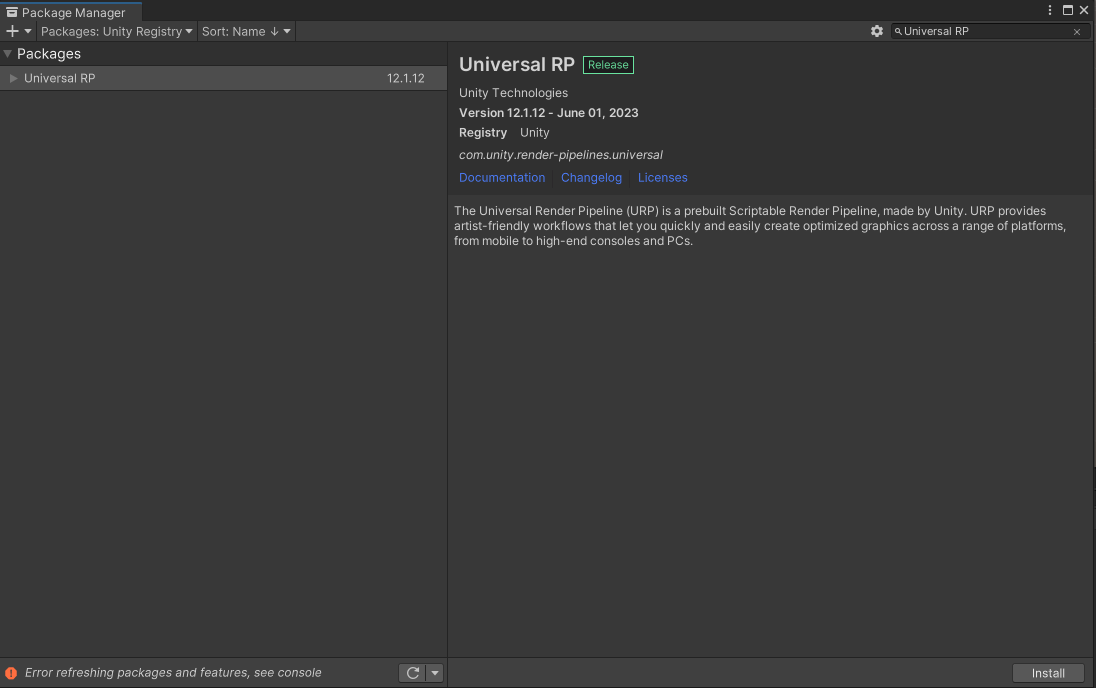Click the refresh package list icon
Screen dimensions: 1096x688
point(413,673)
